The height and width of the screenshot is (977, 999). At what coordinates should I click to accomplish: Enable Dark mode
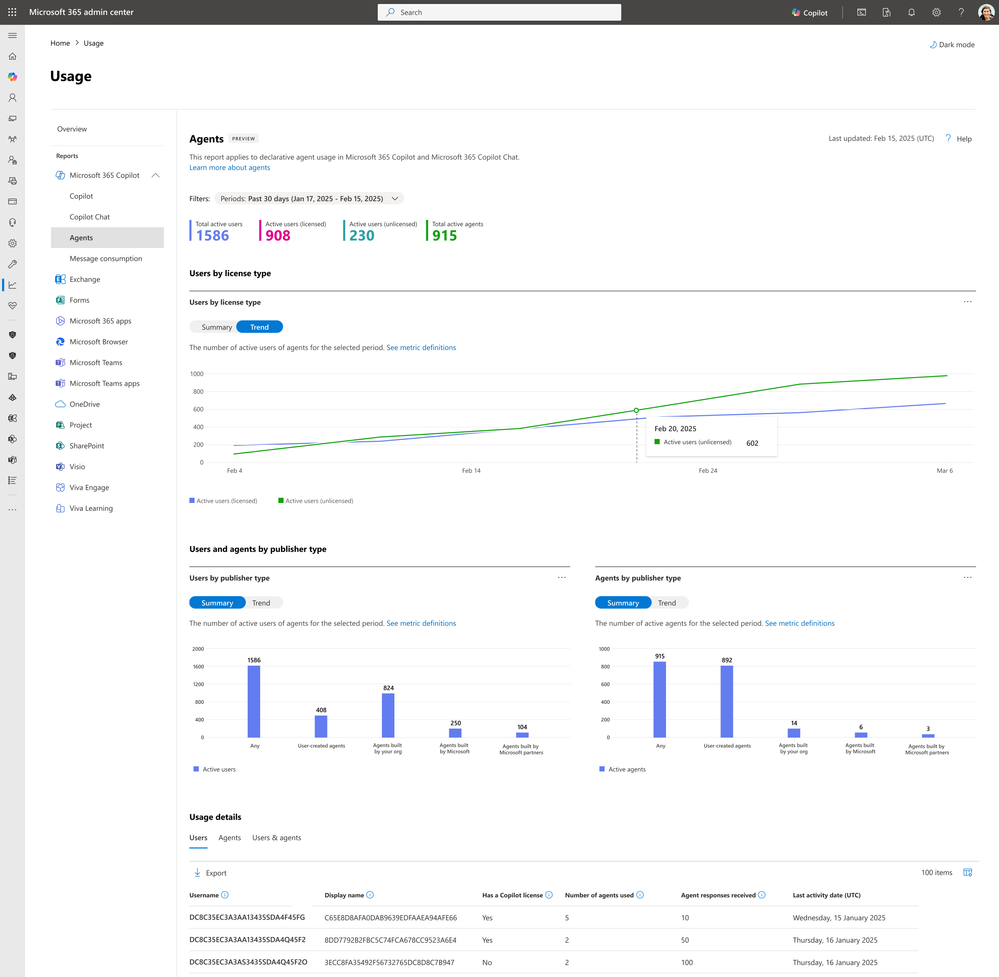pyautogui.click(x=951, y=44)
